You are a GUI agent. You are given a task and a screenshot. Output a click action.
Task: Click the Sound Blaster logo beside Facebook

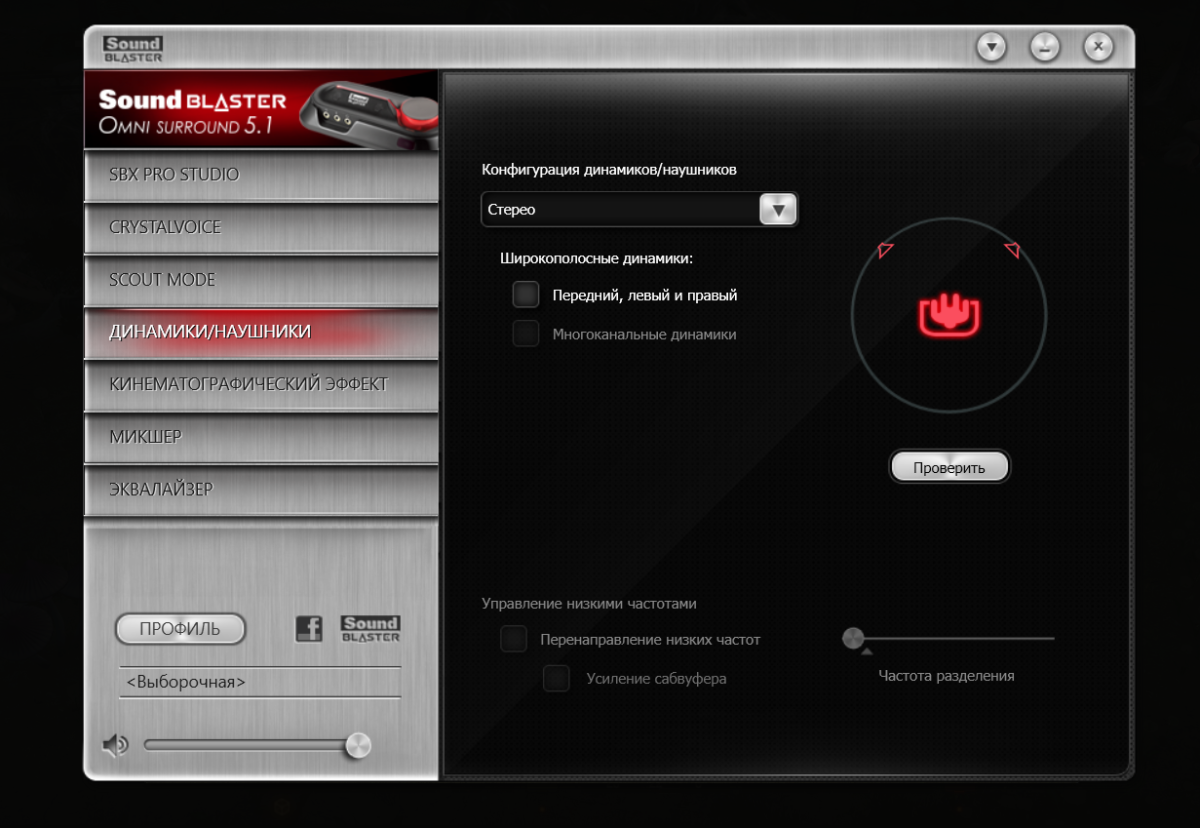[370, 629]
